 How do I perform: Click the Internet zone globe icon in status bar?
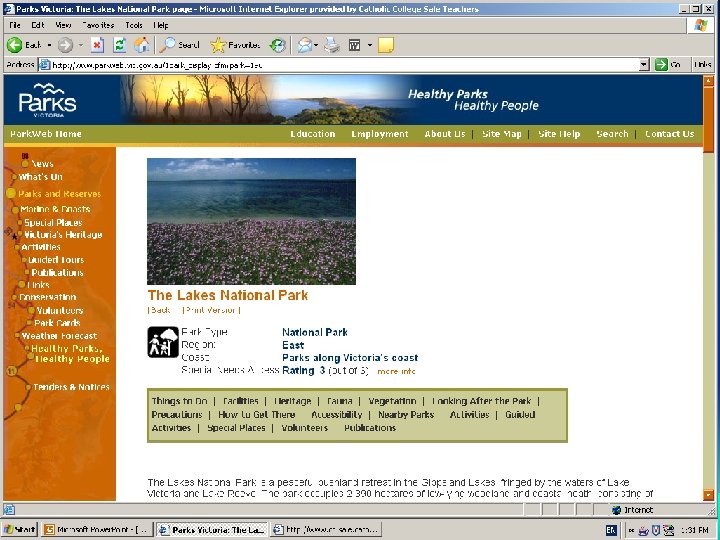[616, 510]
